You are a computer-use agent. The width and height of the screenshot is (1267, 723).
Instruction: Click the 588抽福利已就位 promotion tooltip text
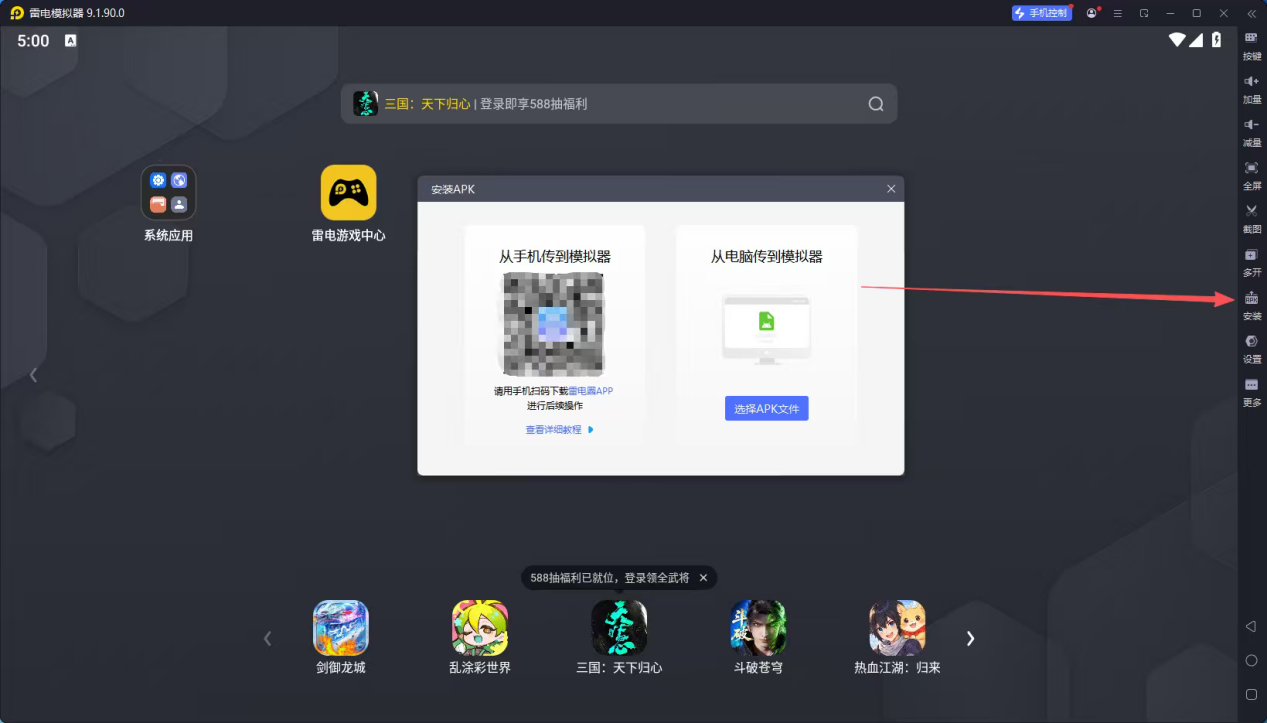point(609,578)
